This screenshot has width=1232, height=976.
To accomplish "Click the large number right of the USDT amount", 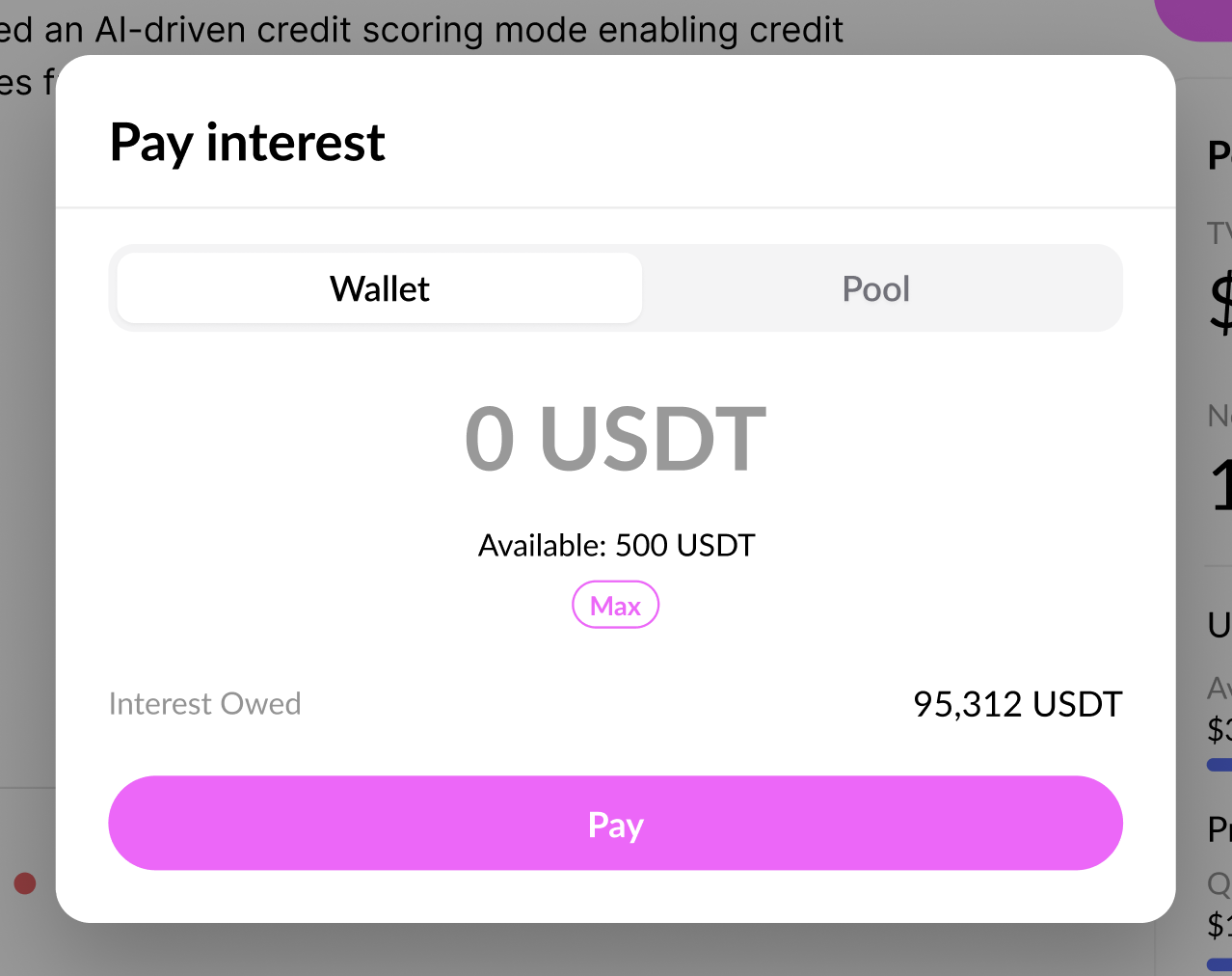I will point(1222,484).
